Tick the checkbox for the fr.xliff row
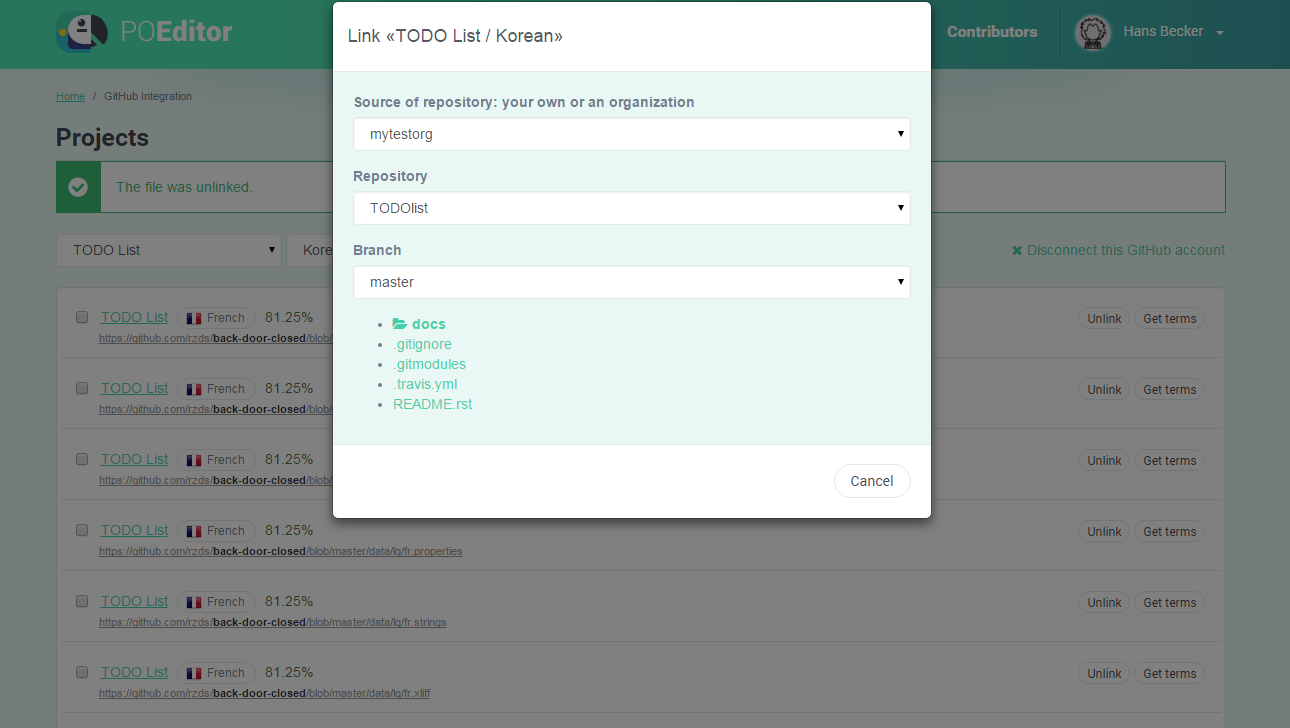The height and width of the screenshot is (728, 1290). [82, 672]
